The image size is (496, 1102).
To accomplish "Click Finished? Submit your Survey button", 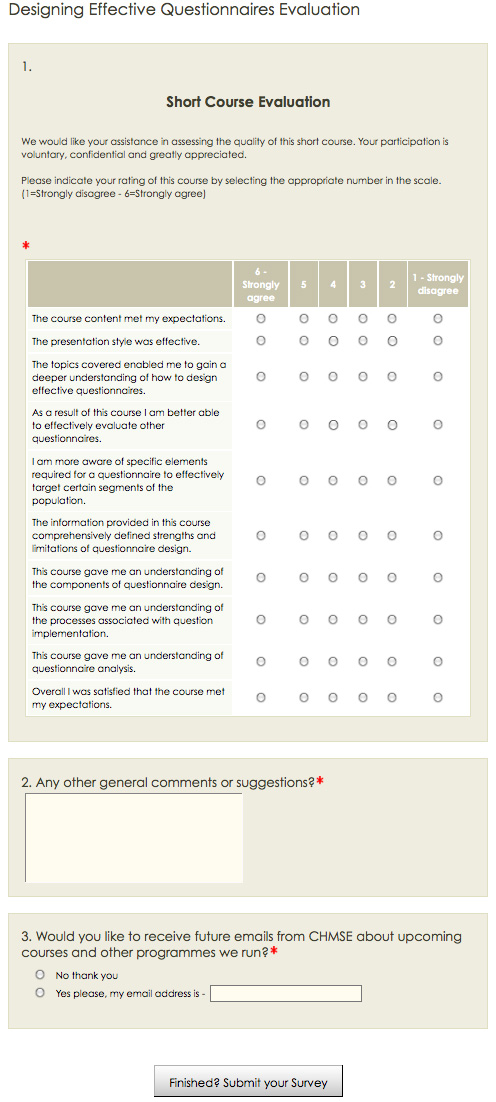I will click(x=249, y=1082).
